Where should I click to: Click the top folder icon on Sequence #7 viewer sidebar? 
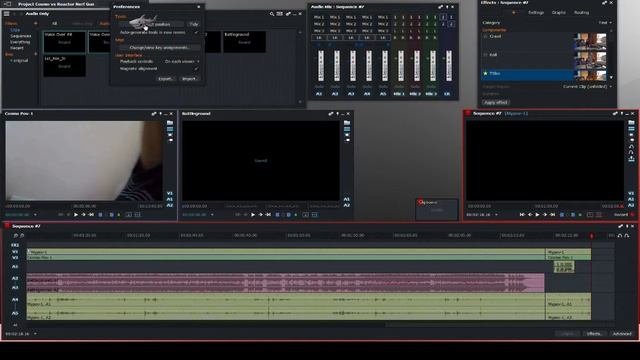(x=631, y=122)
